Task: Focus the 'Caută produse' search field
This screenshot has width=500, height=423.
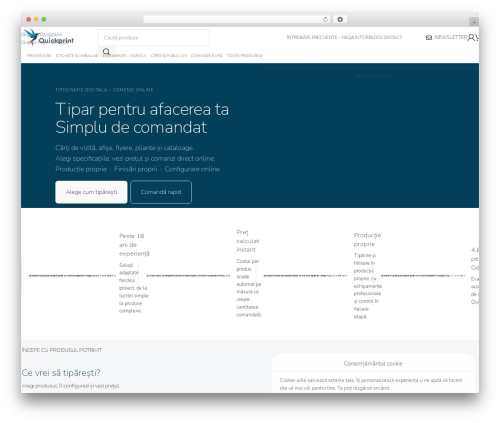Action: 154,37
